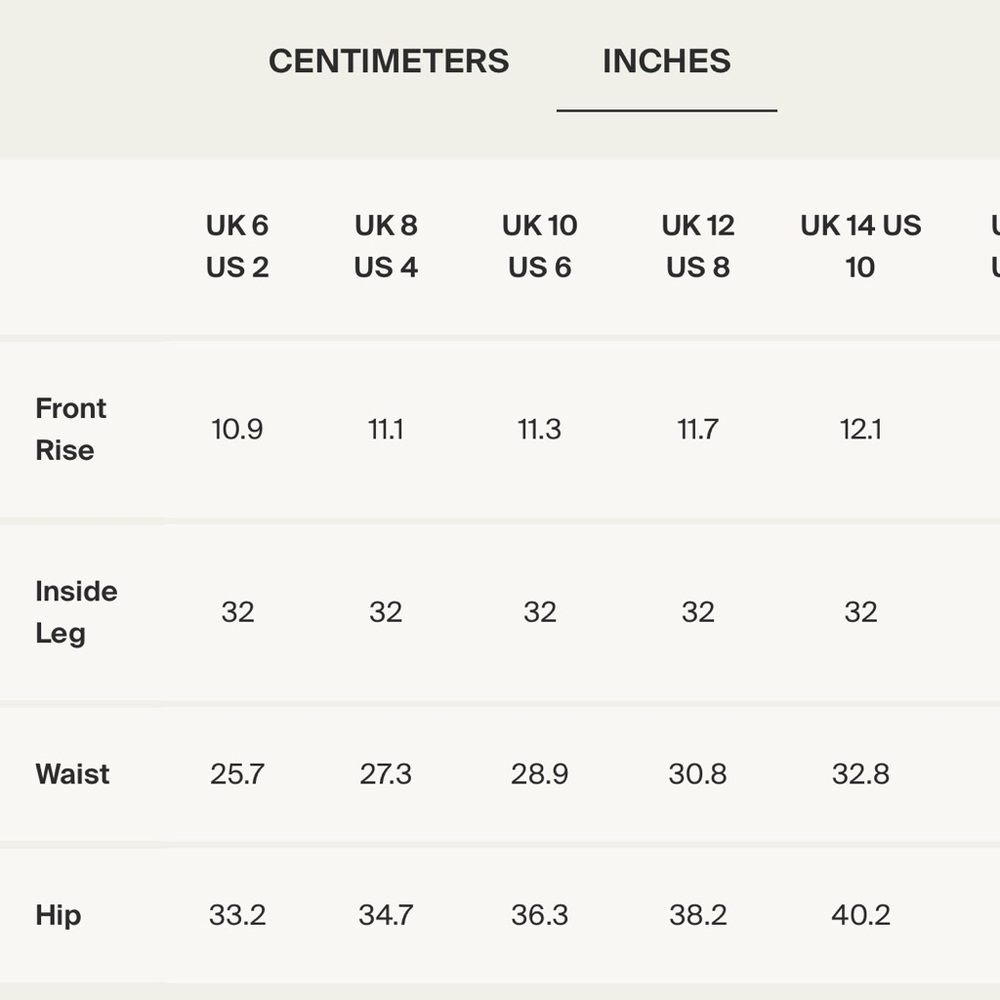Switch to the CENTIMETERS tab
Screen dimensions: 1000x1000
point(389,61)
